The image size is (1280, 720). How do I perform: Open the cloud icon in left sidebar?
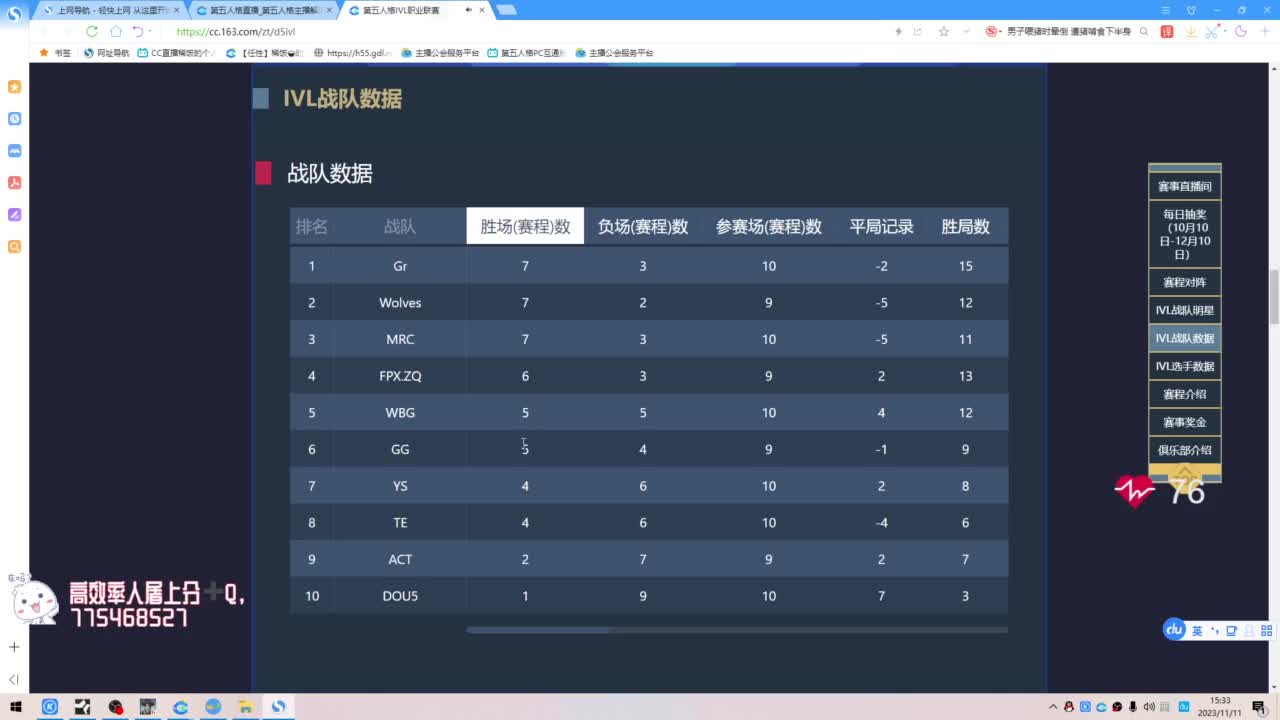(x=14, y=150)
